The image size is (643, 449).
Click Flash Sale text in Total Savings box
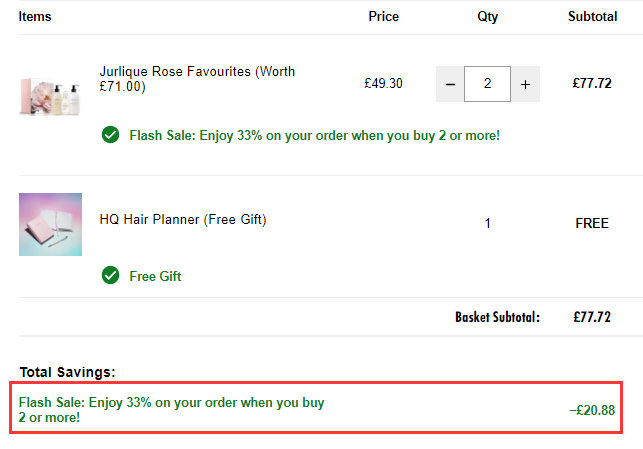[x=171, y=410]
